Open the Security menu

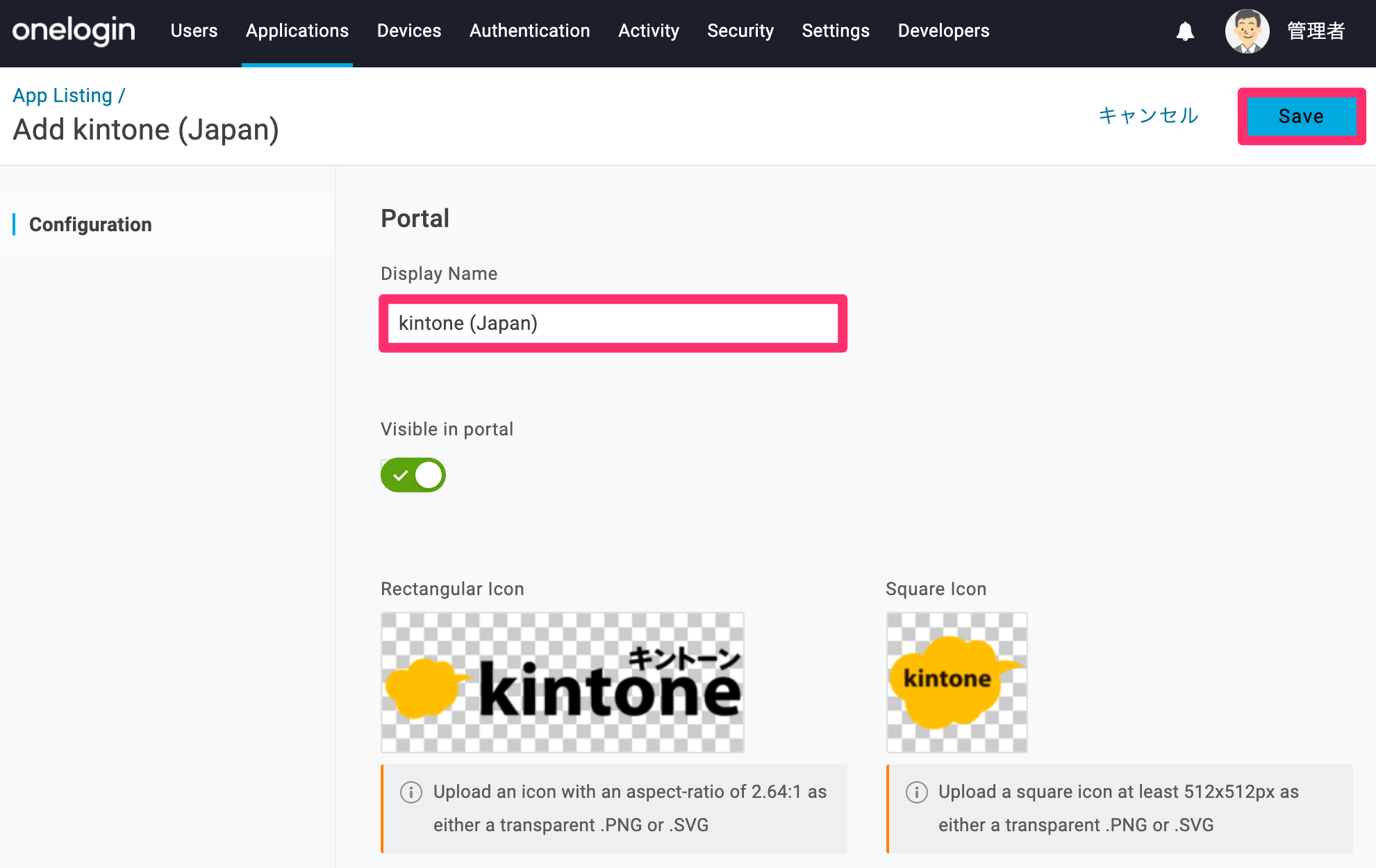740,31
